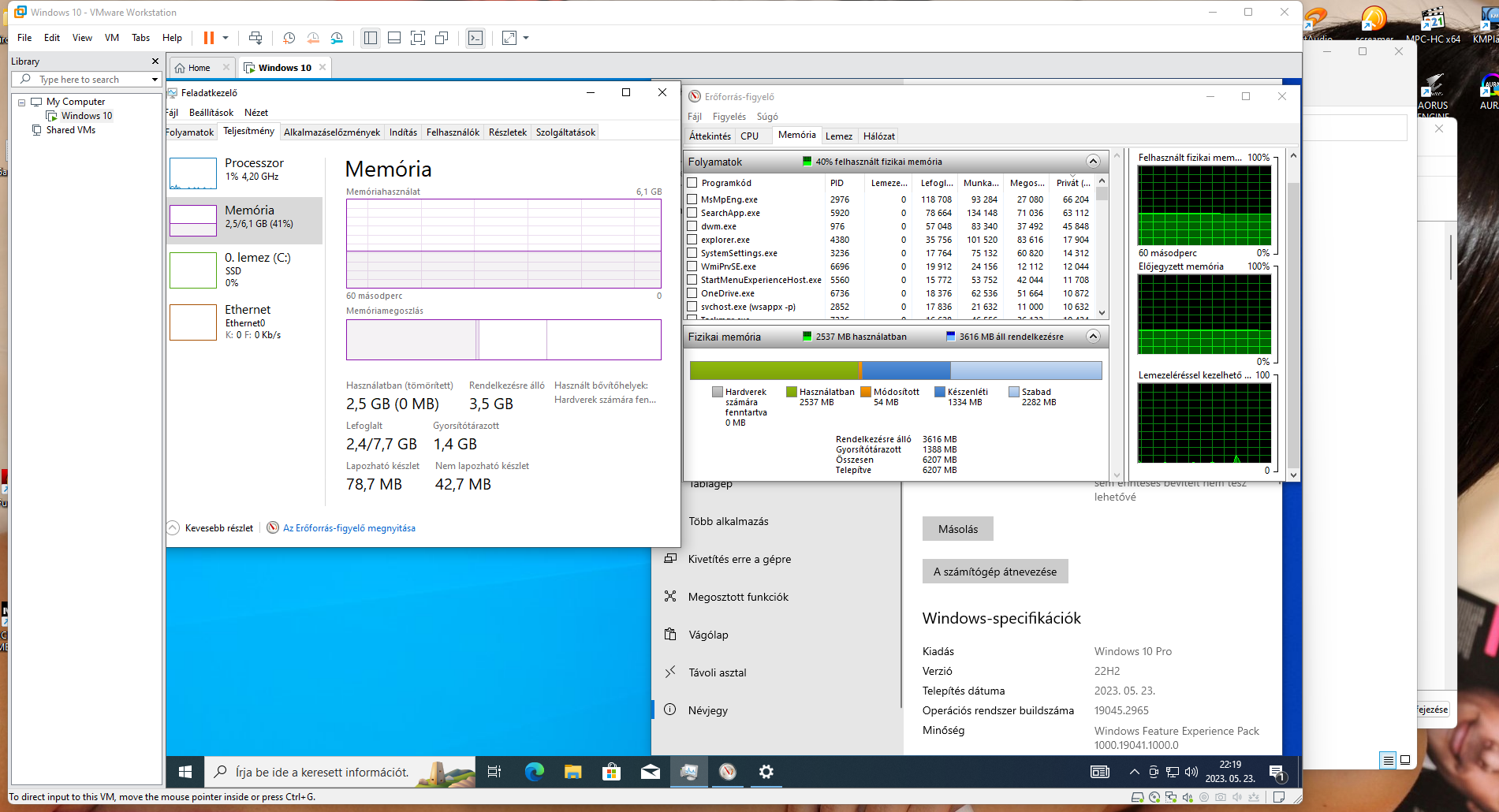Open Microsoft Edge from the guest taskbar
The width and height of the screenshot is (1499, 812).
pyautogui.click(x=535, y=772)
